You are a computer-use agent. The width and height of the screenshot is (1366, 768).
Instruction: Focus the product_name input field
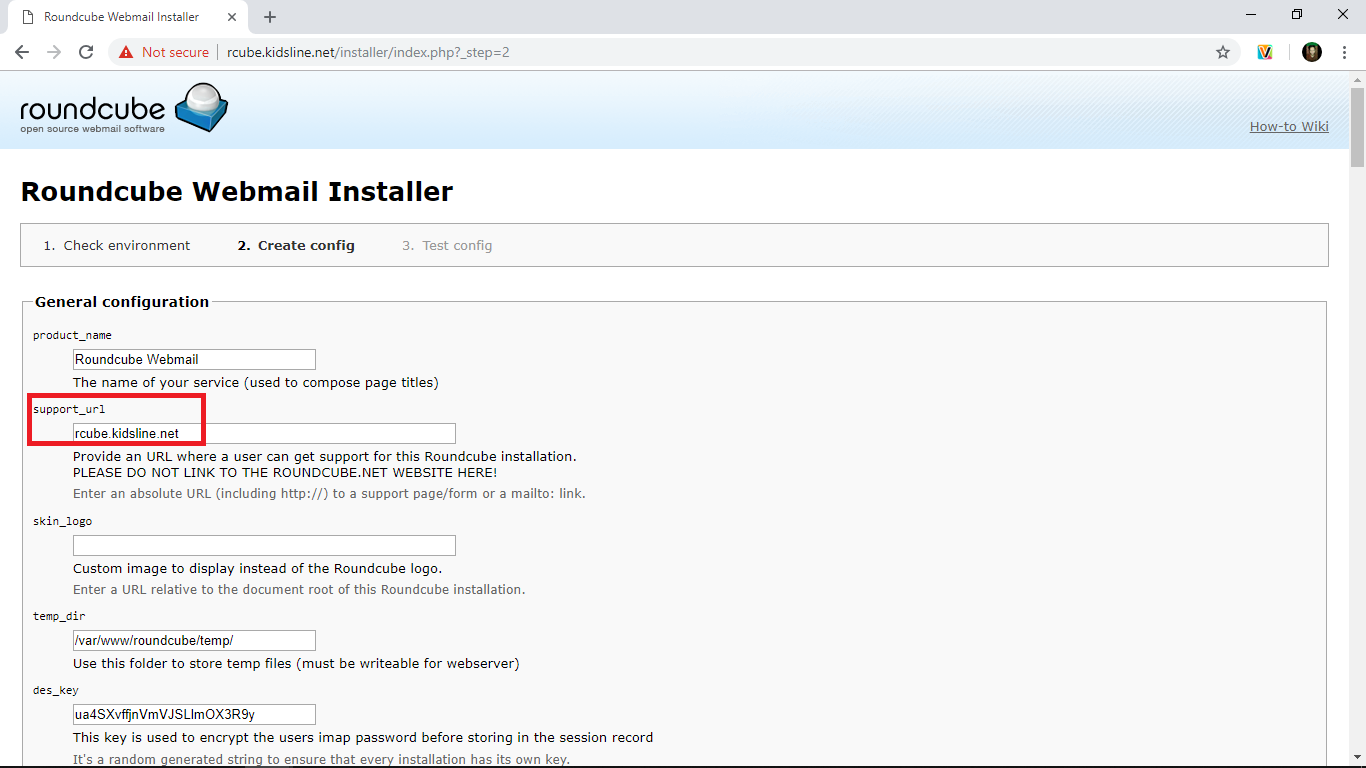pyautogui.click(x=194, y=359)
